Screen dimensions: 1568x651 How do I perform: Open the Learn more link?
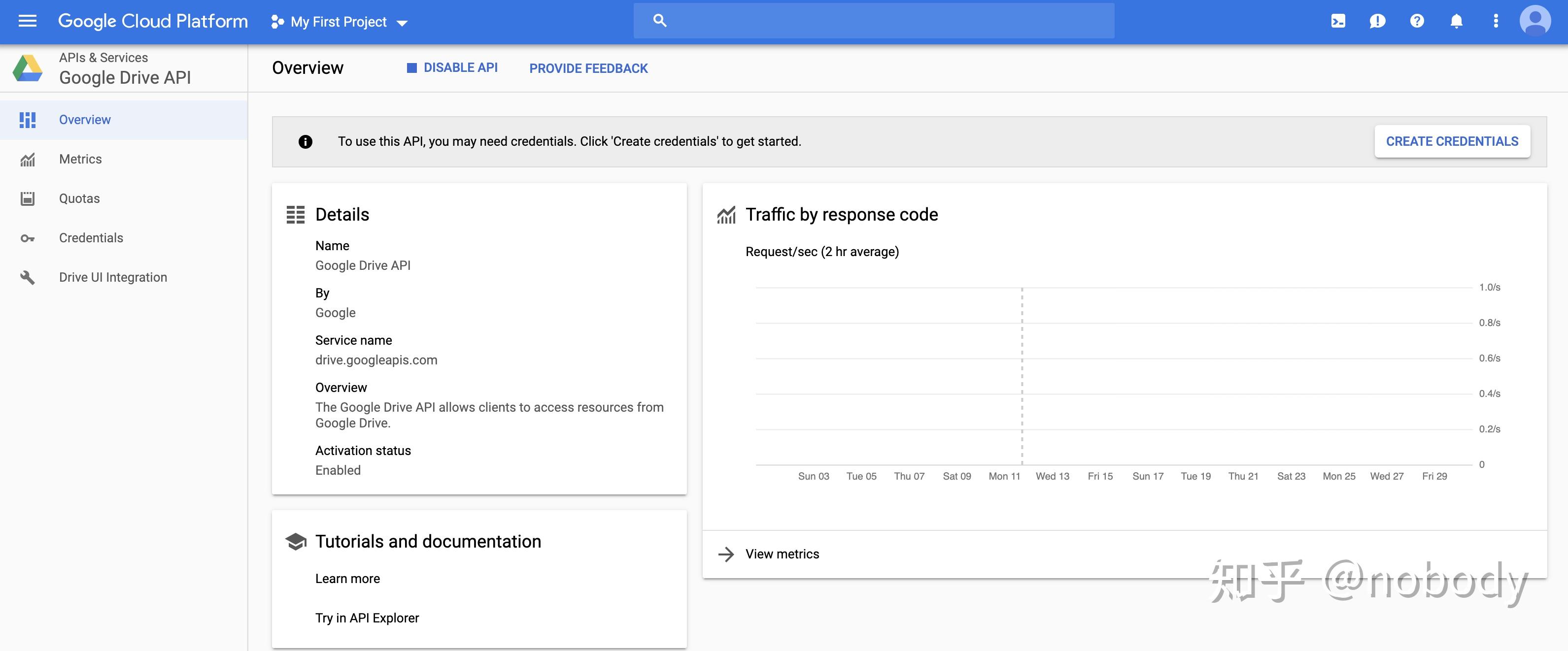[x=347, y=578]
